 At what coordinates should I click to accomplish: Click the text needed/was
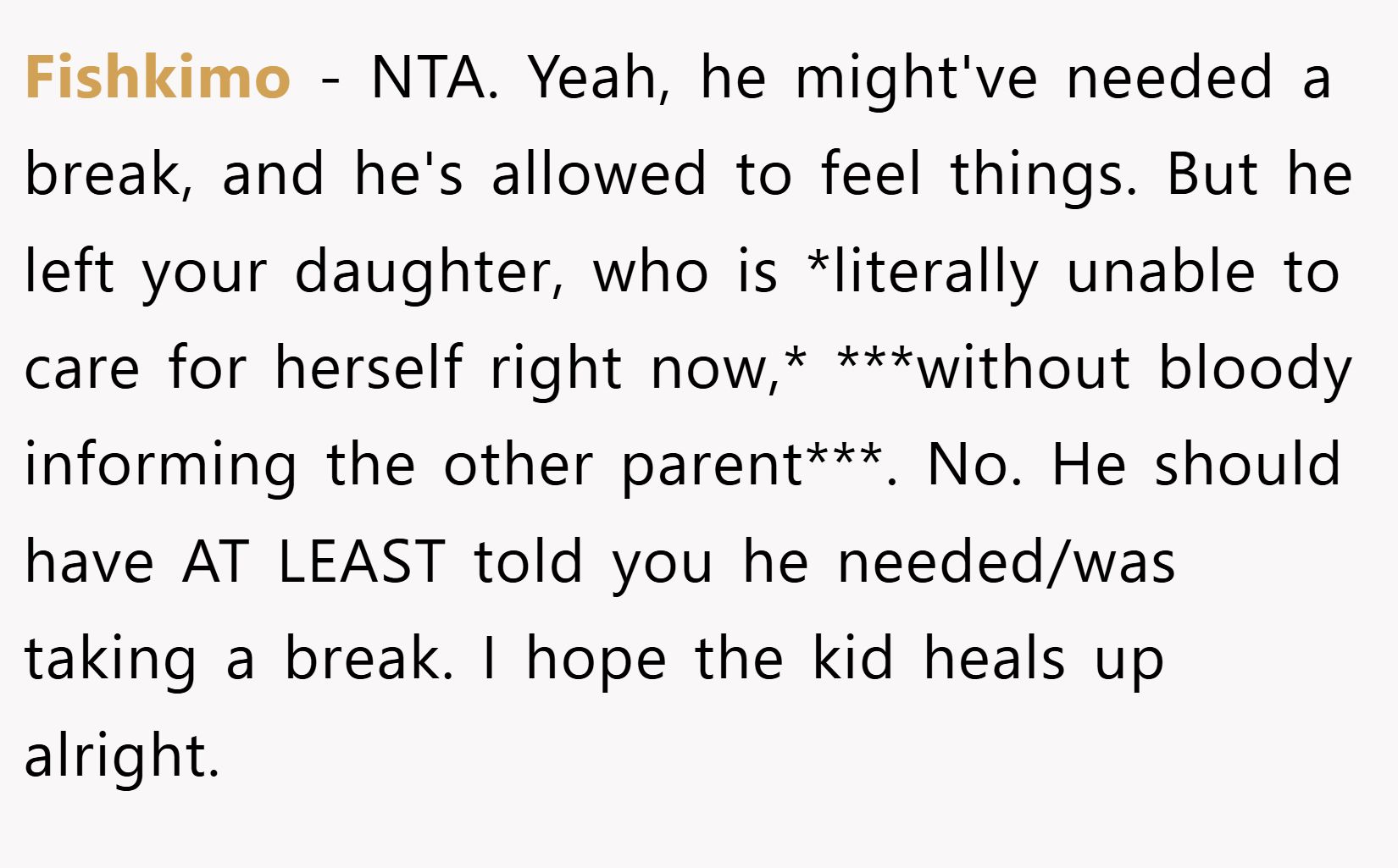coord(1007,562)
